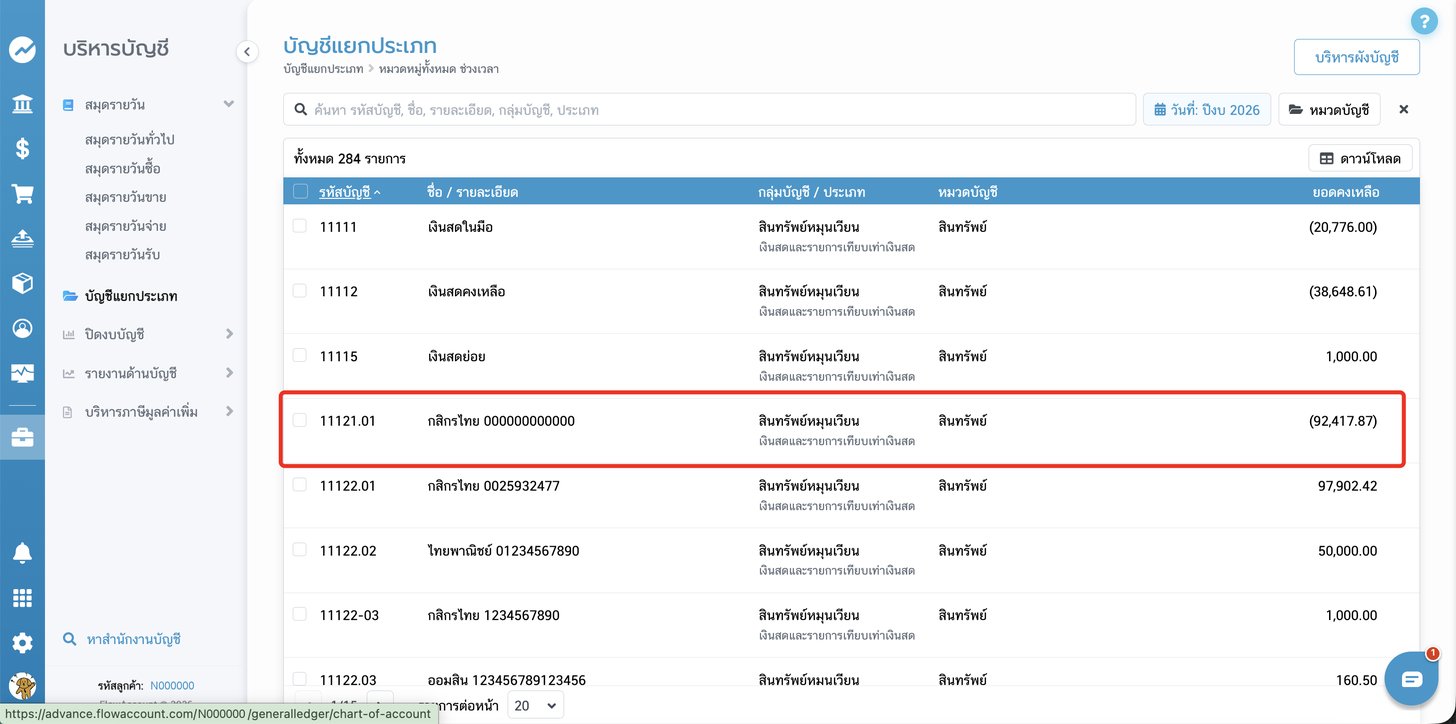The height and width of the screenshot is (724, 1456).
Task: Click the blue help question mark
Action: pyautogui.click(x=1423, y=20)
